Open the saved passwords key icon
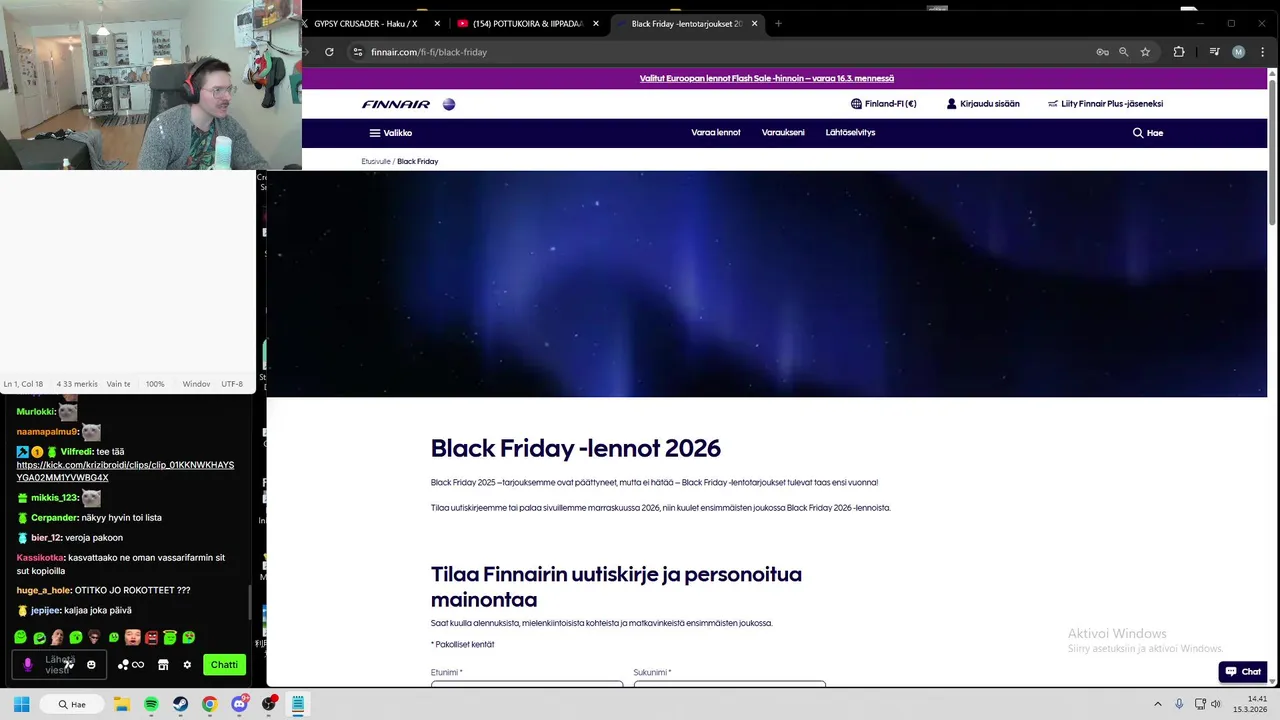Screen dimensions: 1280x720 point(1102,52)
